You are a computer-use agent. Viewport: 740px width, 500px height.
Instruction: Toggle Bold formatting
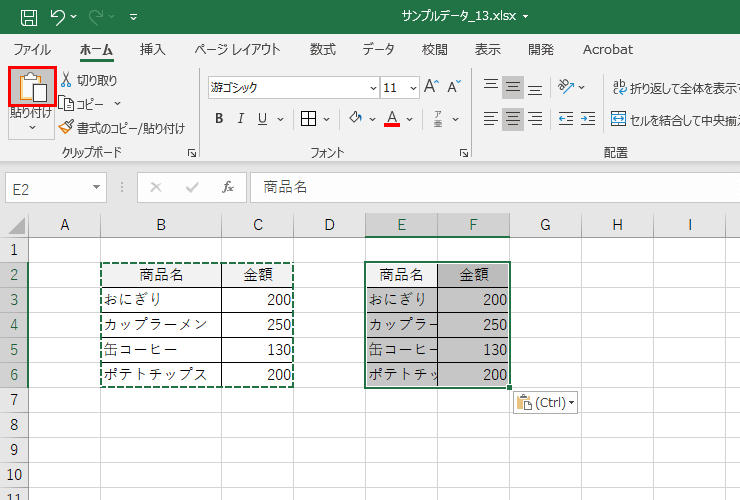219,119
